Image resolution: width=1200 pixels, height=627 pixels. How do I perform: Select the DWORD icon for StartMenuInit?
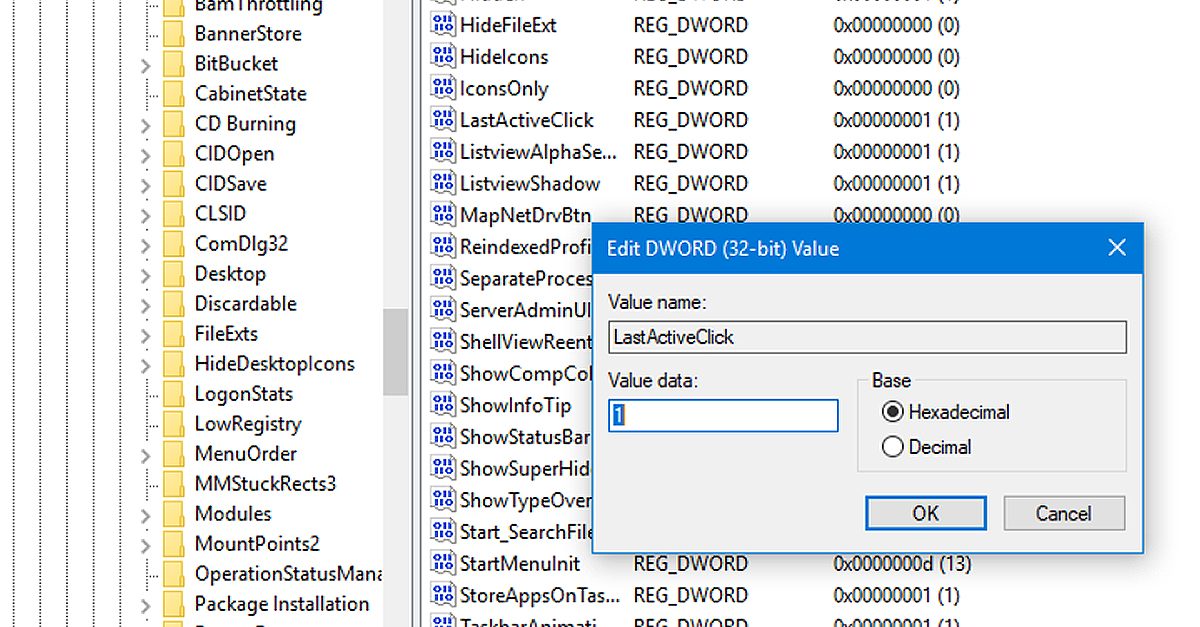(443, 563)
